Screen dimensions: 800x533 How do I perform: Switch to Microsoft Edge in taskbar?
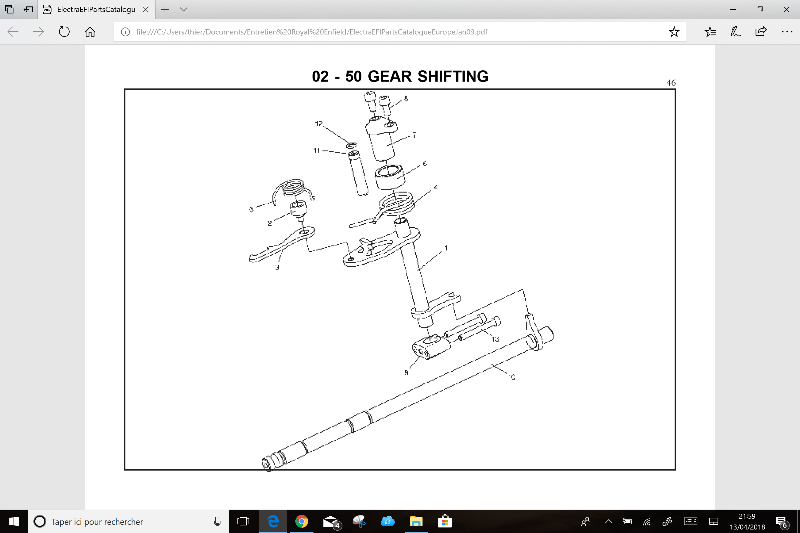click(273, 521)
